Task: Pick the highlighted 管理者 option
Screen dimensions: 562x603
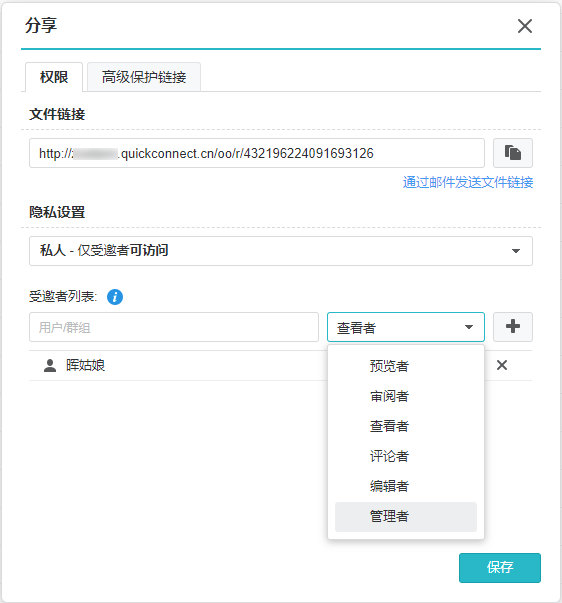Action: pyautogui.click(x=405, y=516)
